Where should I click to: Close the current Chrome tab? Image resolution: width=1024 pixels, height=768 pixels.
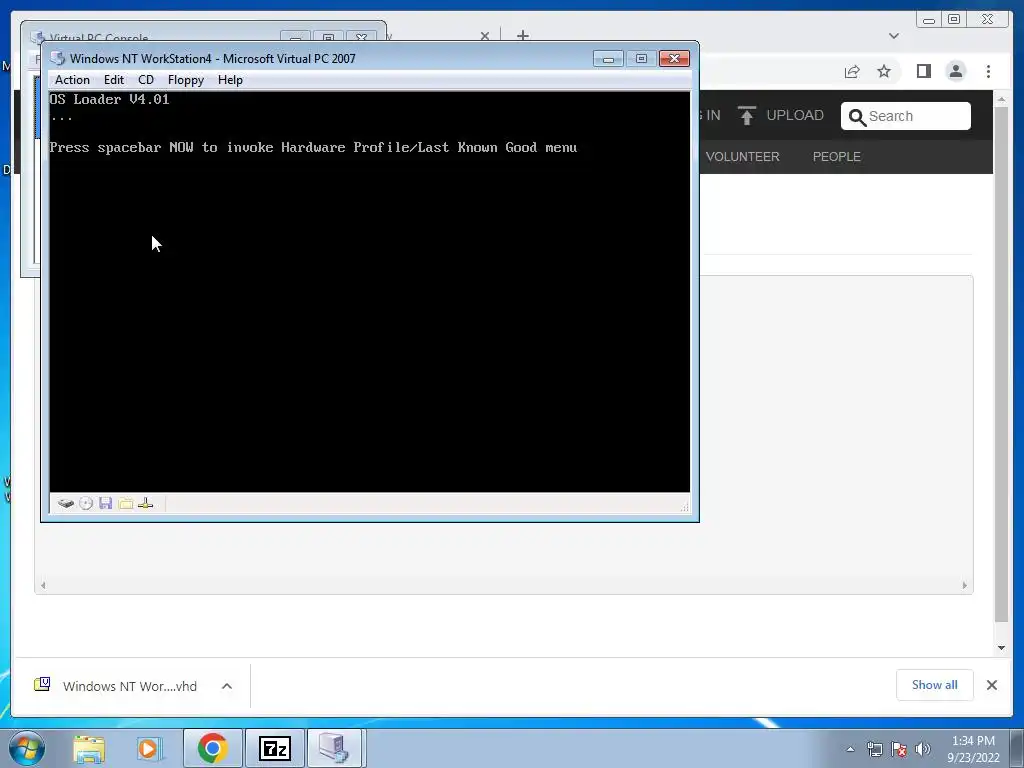tap(485, 36)
